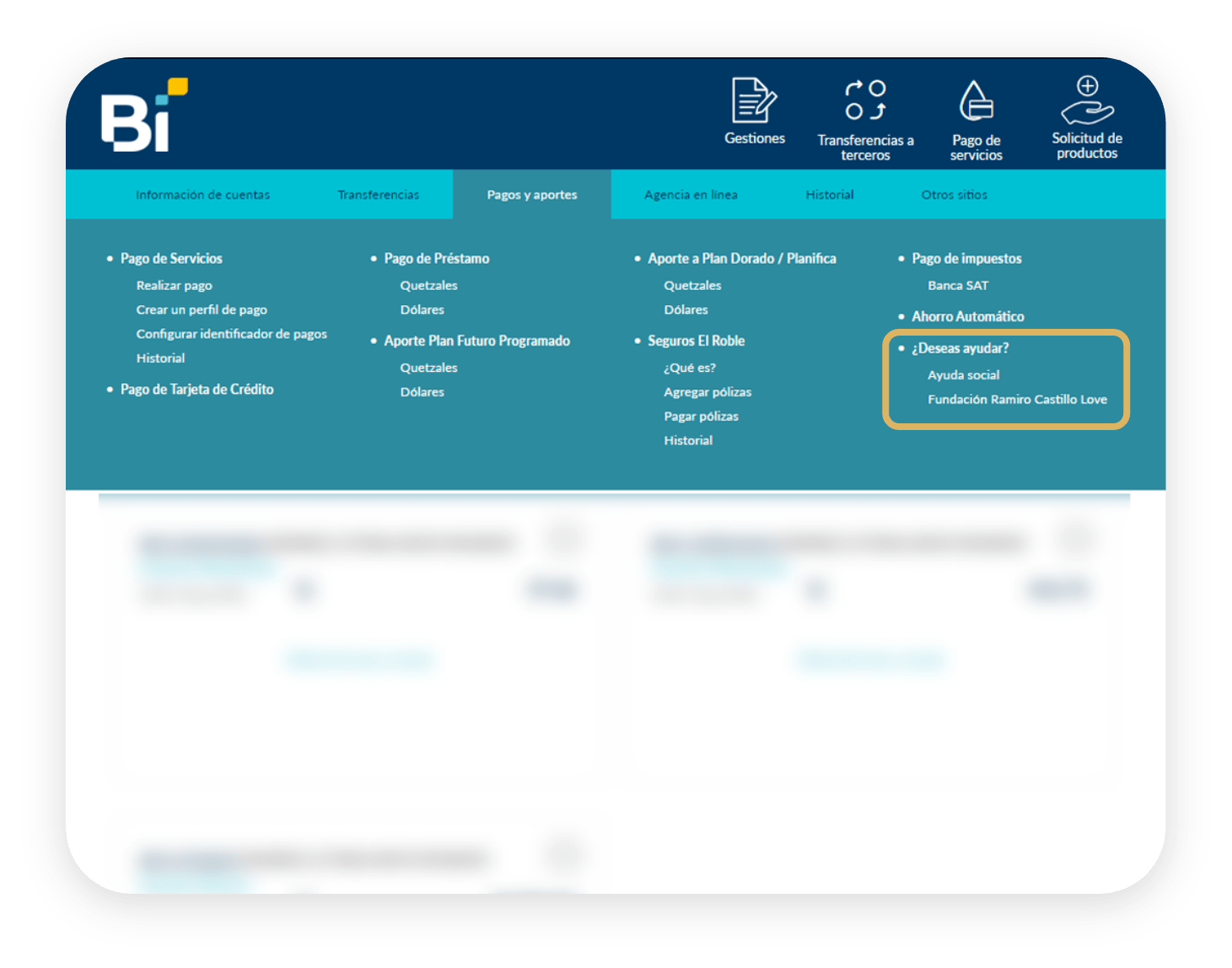Screen dimensions: 1232x968
Task: Open the Ahorro Automático option
Action: click(x=967, y=317)
